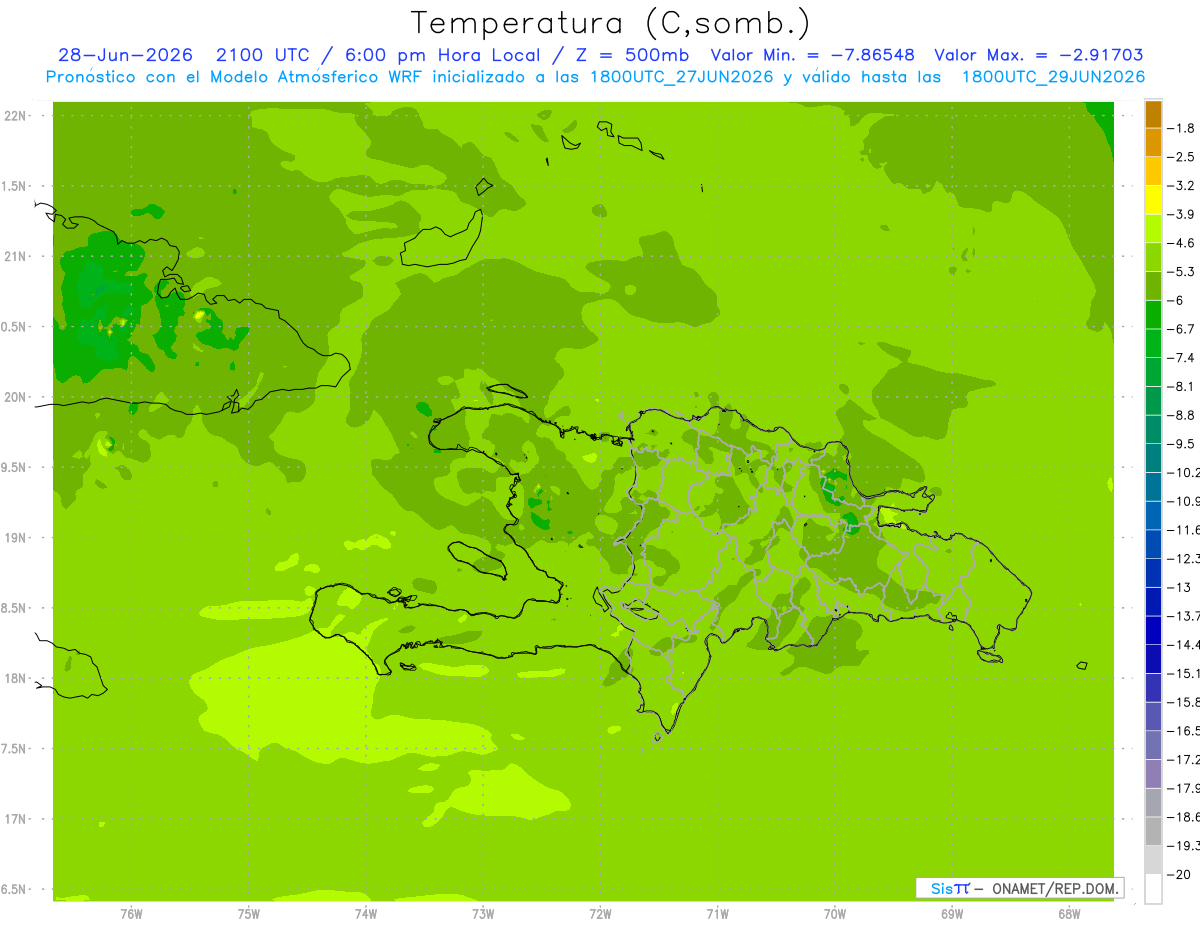This screenshot has height=927, width=1200.
Task: Click the '-20' color bar value
Action: [1178, 875]
